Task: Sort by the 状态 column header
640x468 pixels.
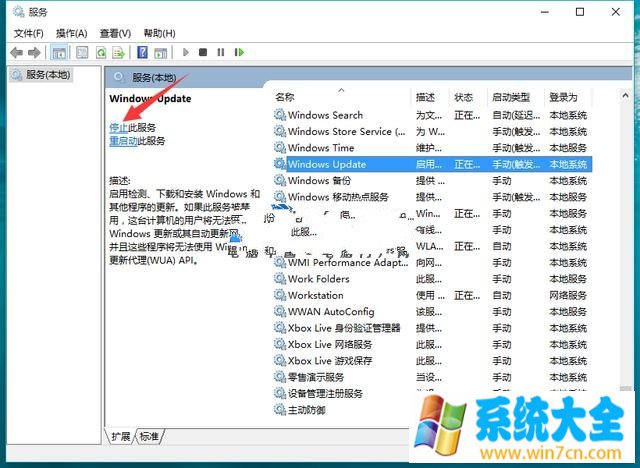Action: [x=463, y=97]
